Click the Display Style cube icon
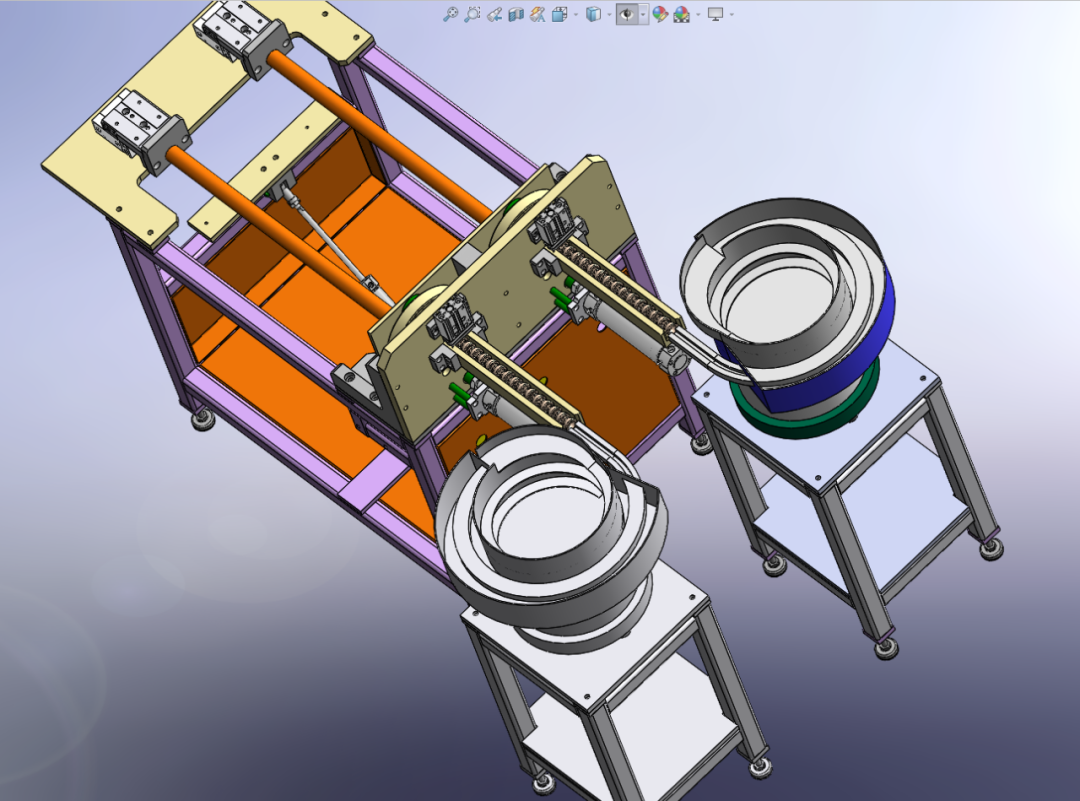 click(593, 14)
